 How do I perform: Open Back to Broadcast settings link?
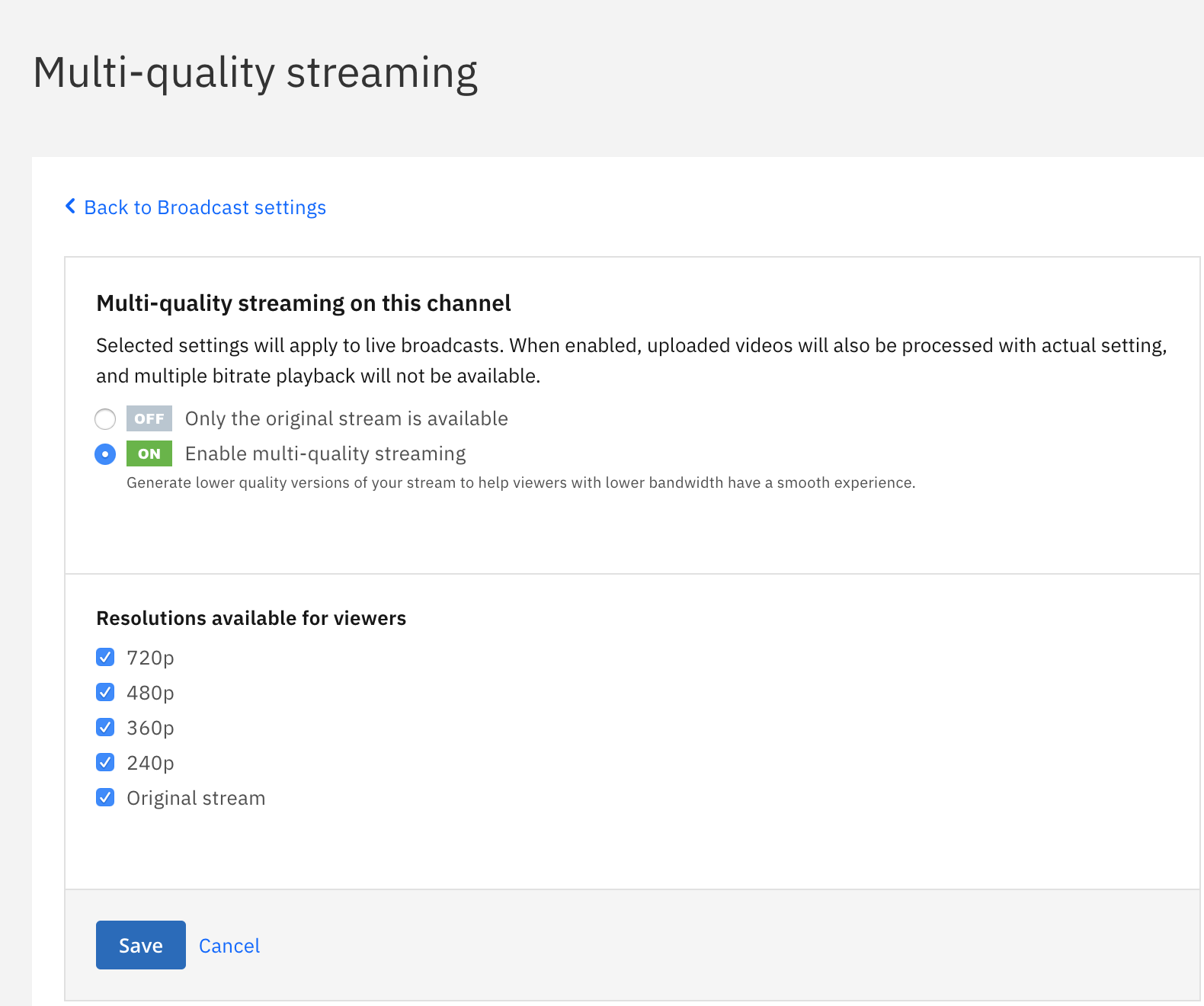205,207
